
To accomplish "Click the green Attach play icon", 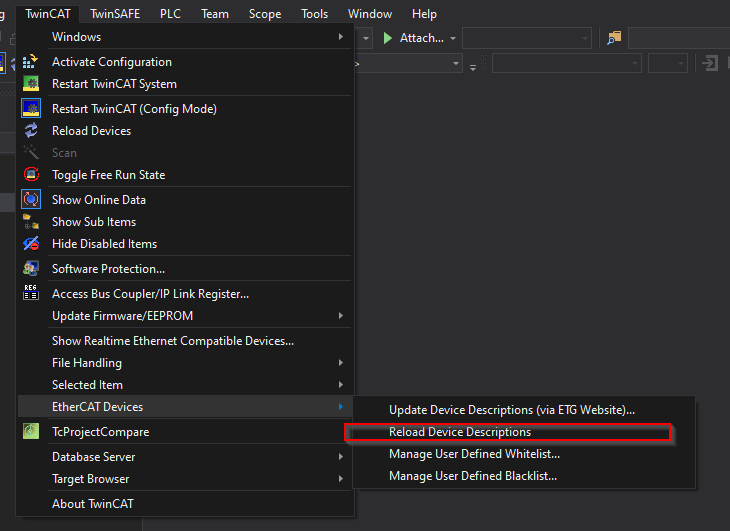I will (x=387, y=38).
